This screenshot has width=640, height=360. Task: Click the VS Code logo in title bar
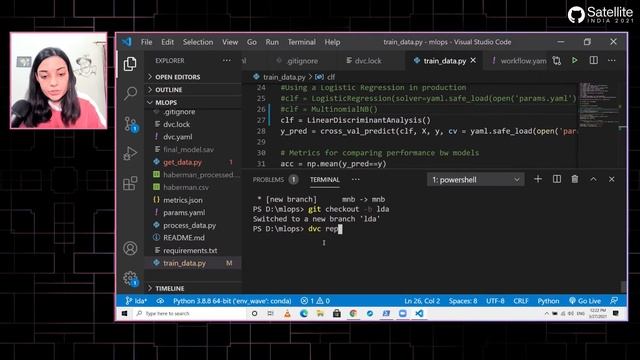(x=127, y=42)
